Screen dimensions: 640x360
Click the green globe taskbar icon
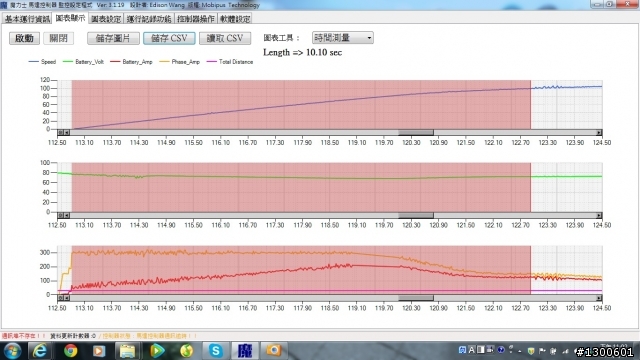tap(186, 351)
